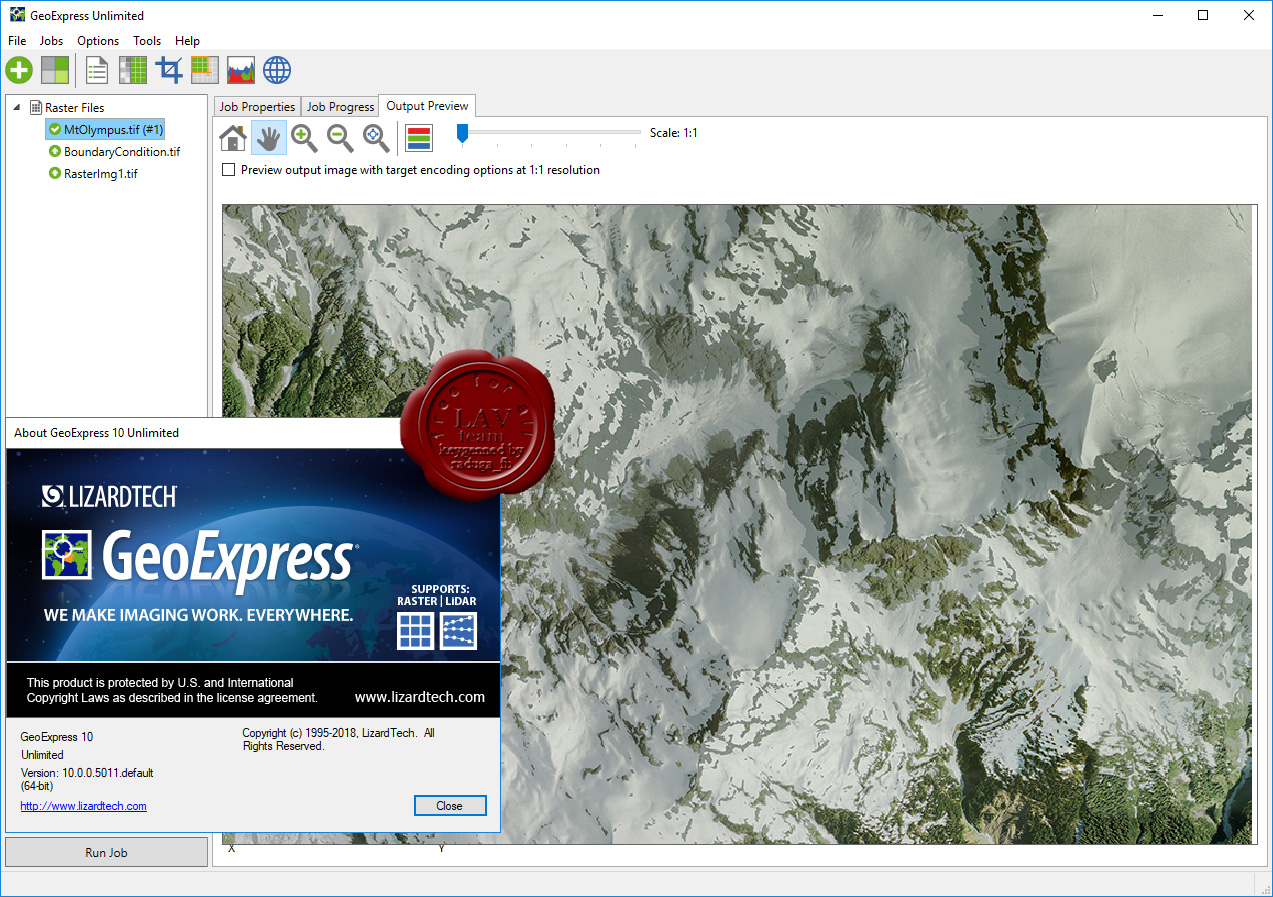
Task: Click the orange-bordered grid reproject icon
Action: [x=205, y=70]
